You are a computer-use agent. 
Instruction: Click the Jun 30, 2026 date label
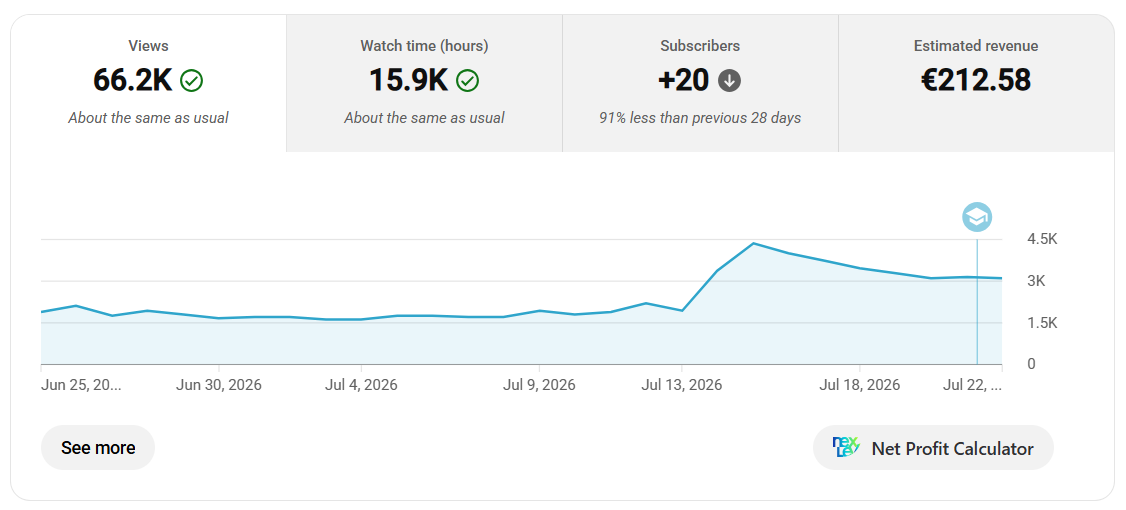click(219, 385)
